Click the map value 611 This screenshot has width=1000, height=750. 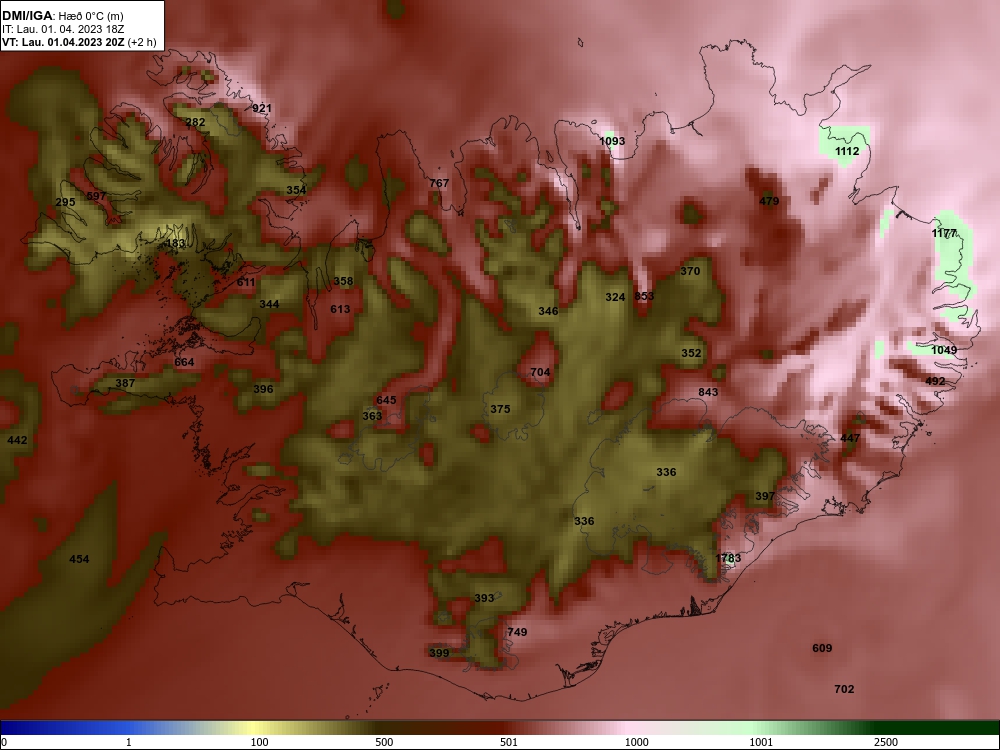click(246, 283)
